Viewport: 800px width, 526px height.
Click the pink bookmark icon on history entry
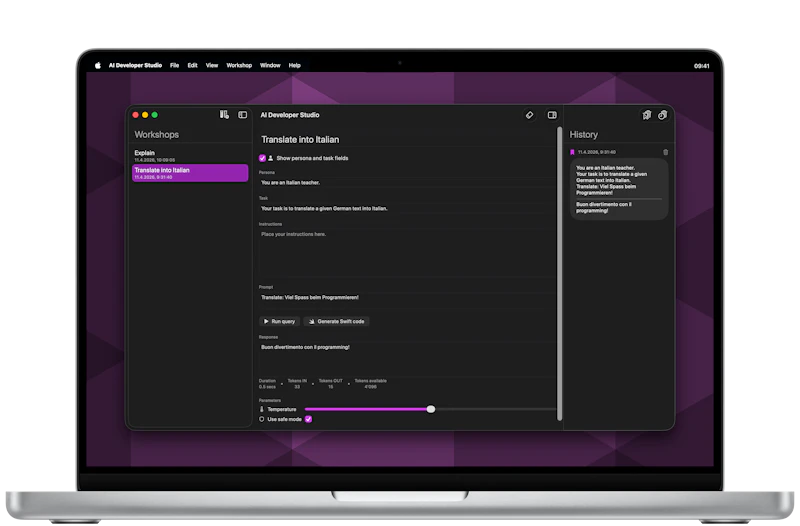[572, 152]
